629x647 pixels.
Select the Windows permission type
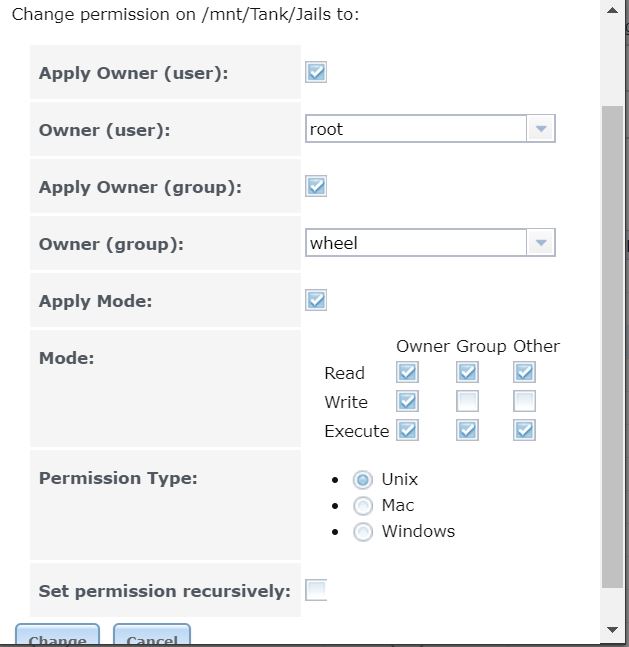364,532
